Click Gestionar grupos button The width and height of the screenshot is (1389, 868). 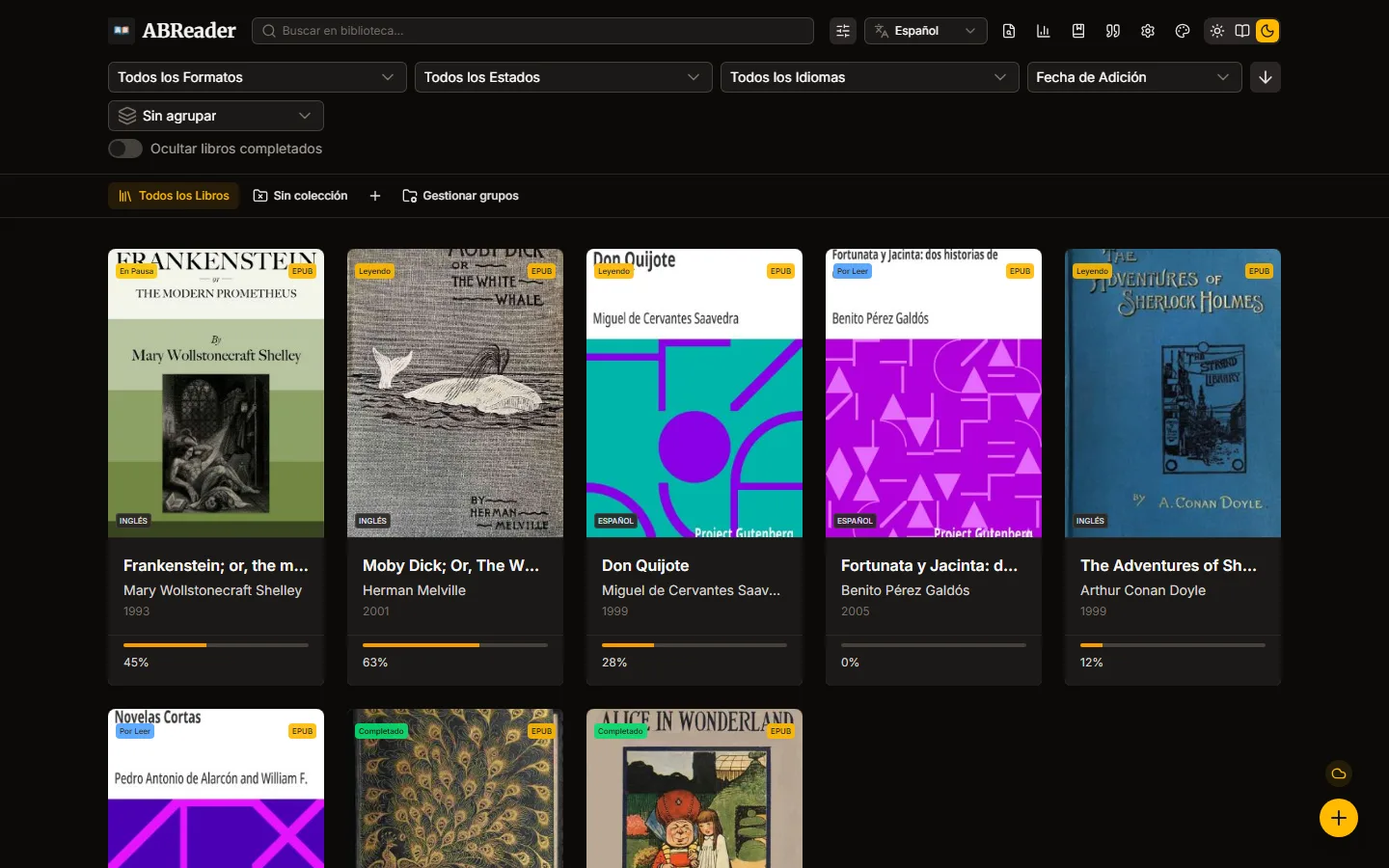[460, 196]
